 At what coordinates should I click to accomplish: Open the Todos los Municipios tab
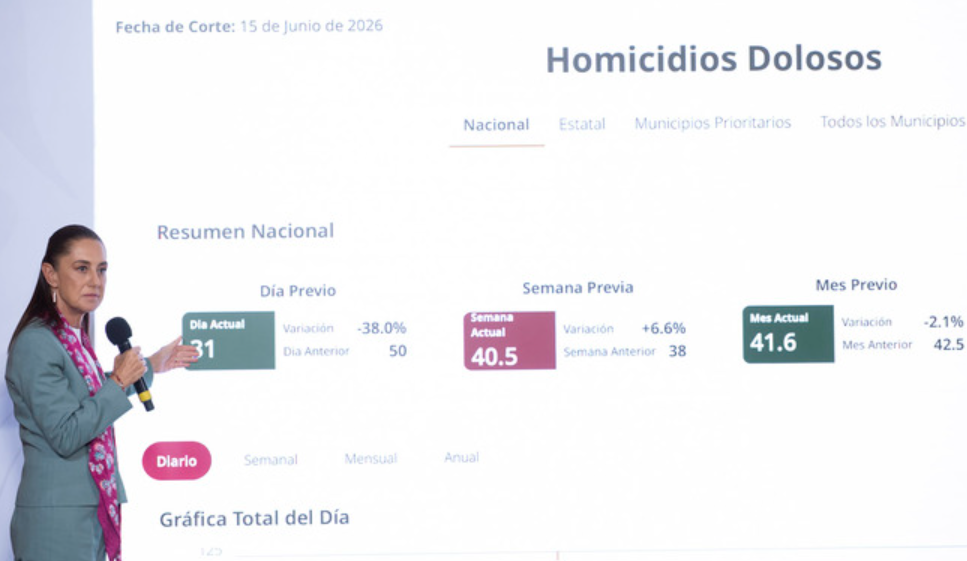click(892, 121)
